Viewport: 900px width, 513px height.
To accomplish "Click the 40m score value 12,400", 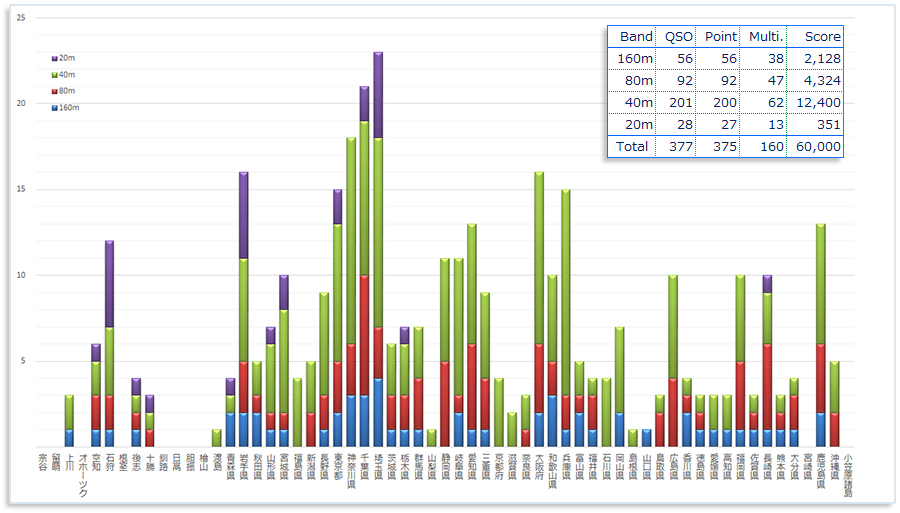I will tap(817, 102).
